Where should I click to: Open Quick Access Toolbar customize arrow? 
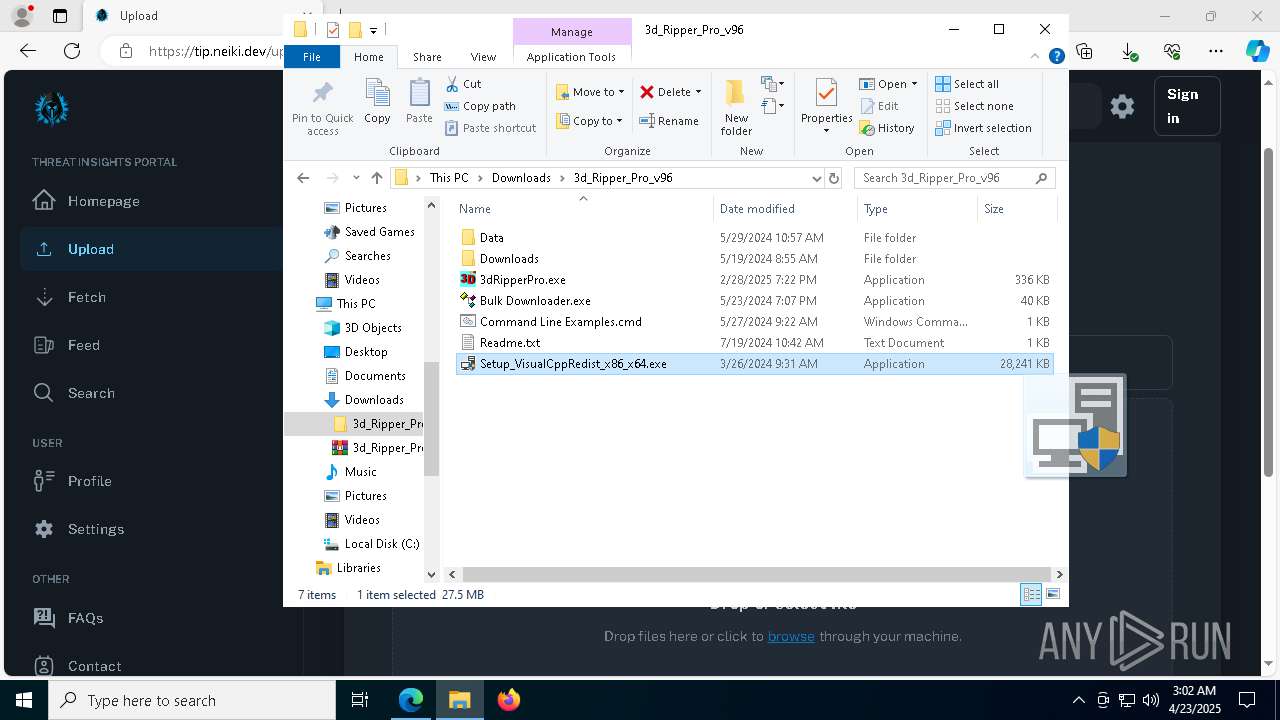click(x=373, y=30)
